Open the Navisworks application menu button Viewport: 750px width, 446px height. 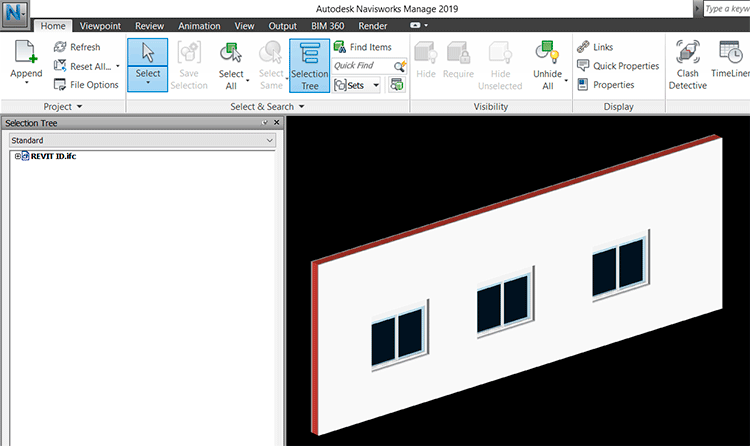click(x=15, y=14)
